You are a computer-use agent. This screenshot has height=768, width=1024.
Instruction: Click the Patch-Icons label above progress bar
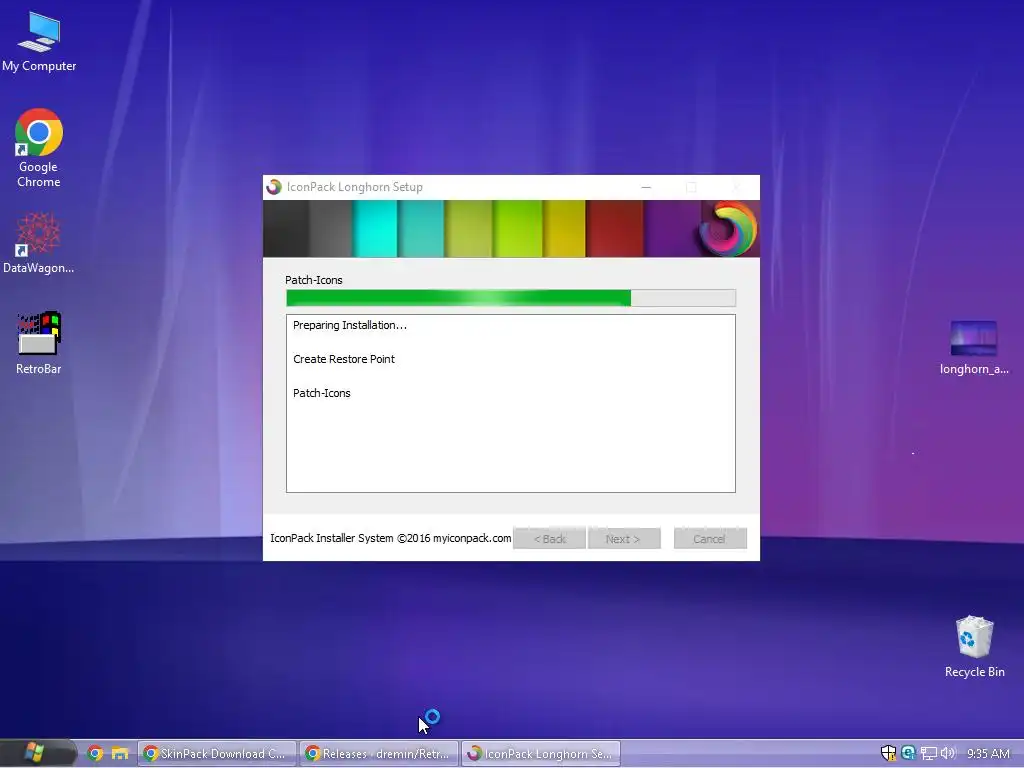point(313,280)
